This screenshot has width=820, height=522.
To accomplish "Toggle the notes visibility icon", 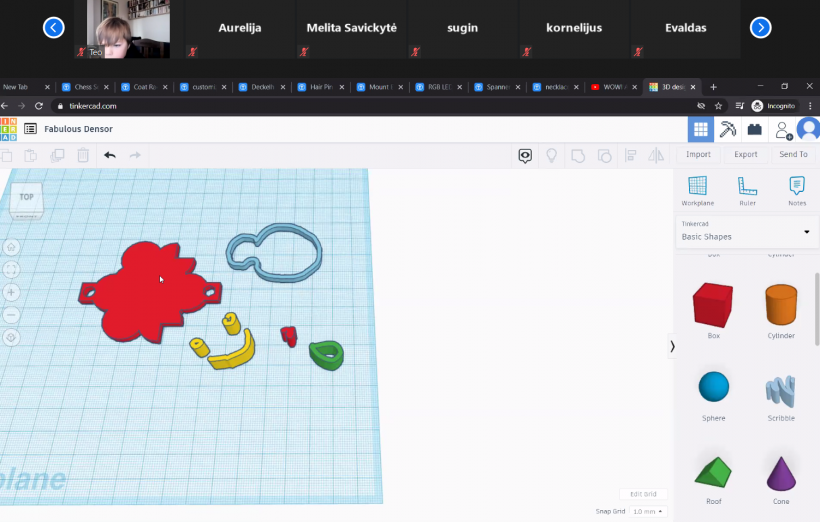I will coord(525,155).
